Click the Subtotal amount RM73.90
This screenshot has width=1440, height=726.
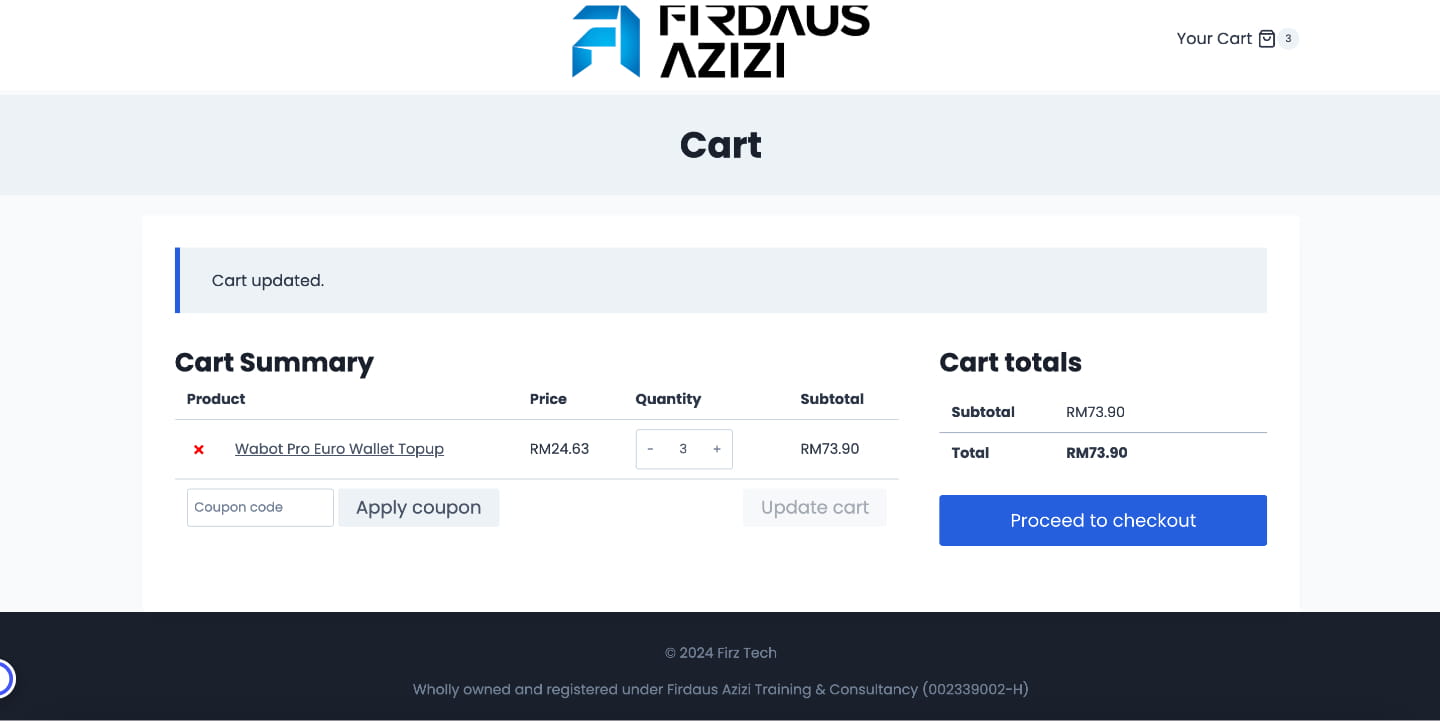coord(1097,411)
